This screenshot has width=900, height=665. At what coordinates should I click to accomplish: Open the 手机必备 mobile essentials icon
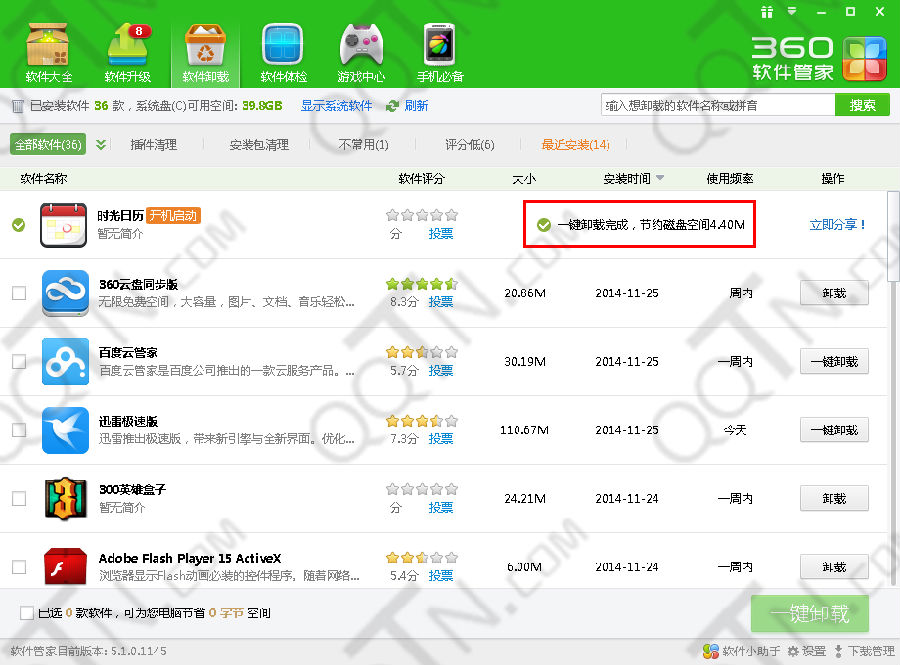tap(440, 52)
